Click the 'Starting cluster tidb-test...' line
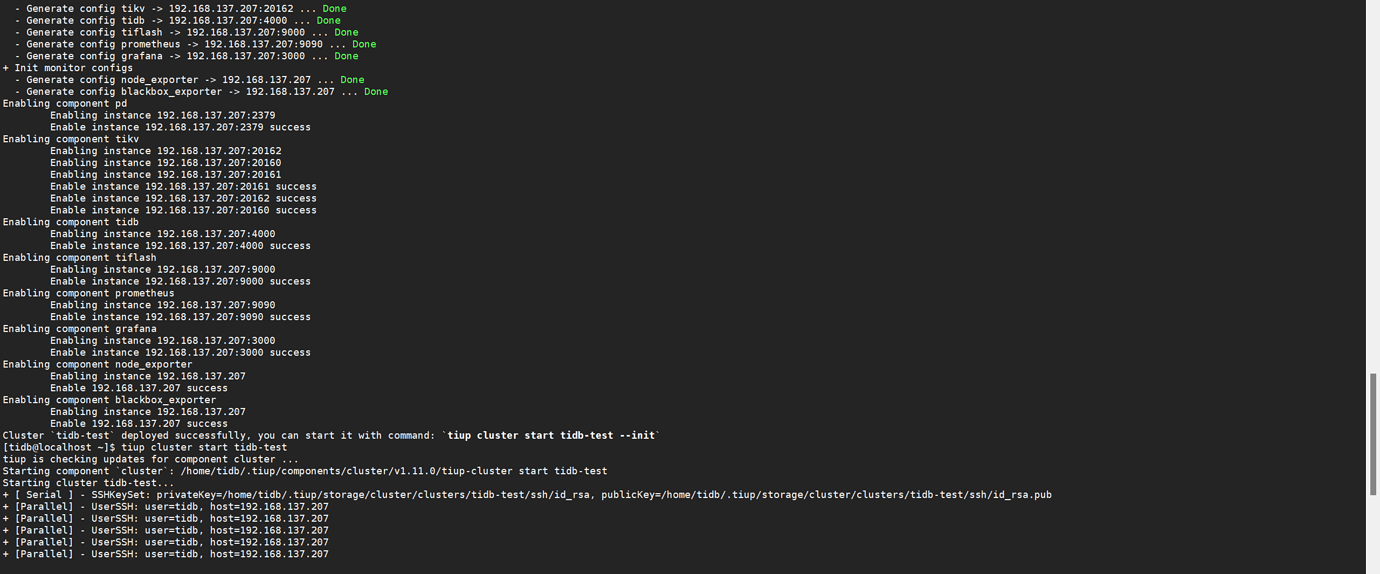Image resolution: width=1380 pixels, height=574 pixels. [x=88, y=483]
